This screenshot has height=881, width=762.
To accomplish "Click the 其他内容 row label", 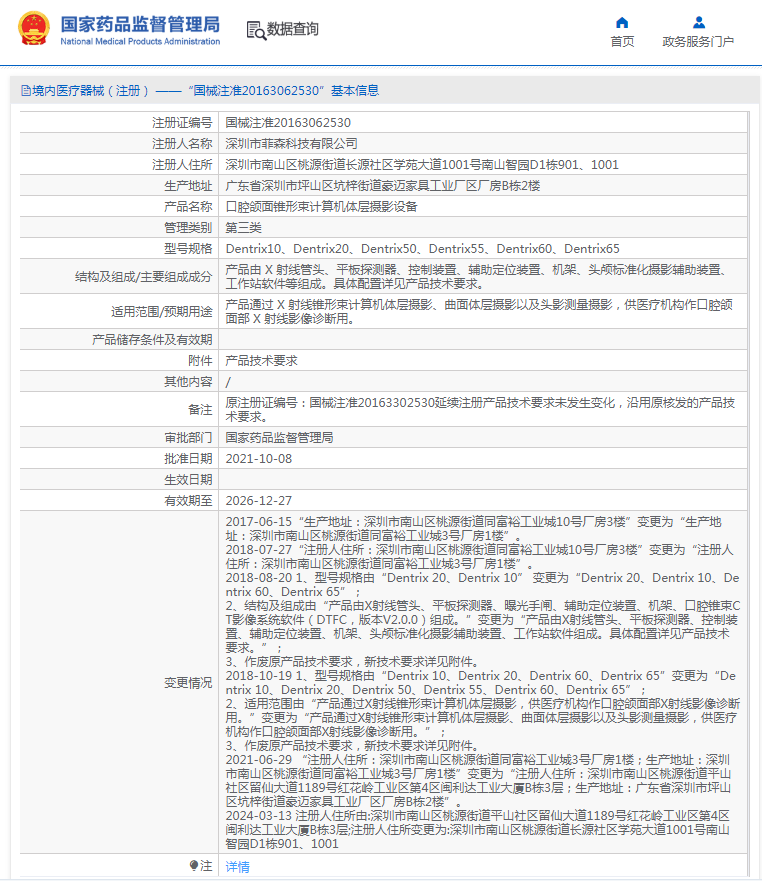I will 188,382.
